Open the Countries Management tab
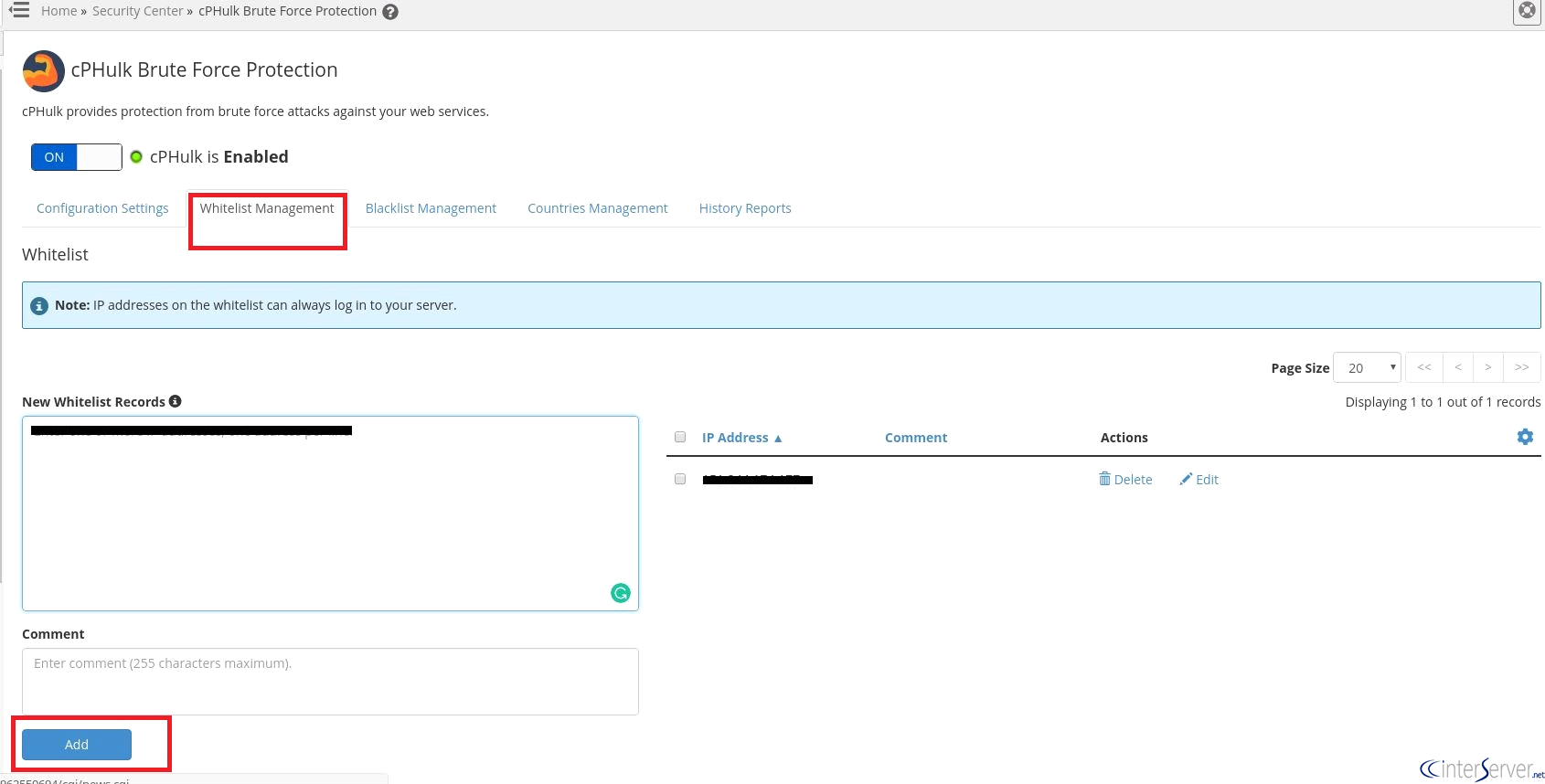The height and width of the screenshot is (784, 1545). click(598, 208)
